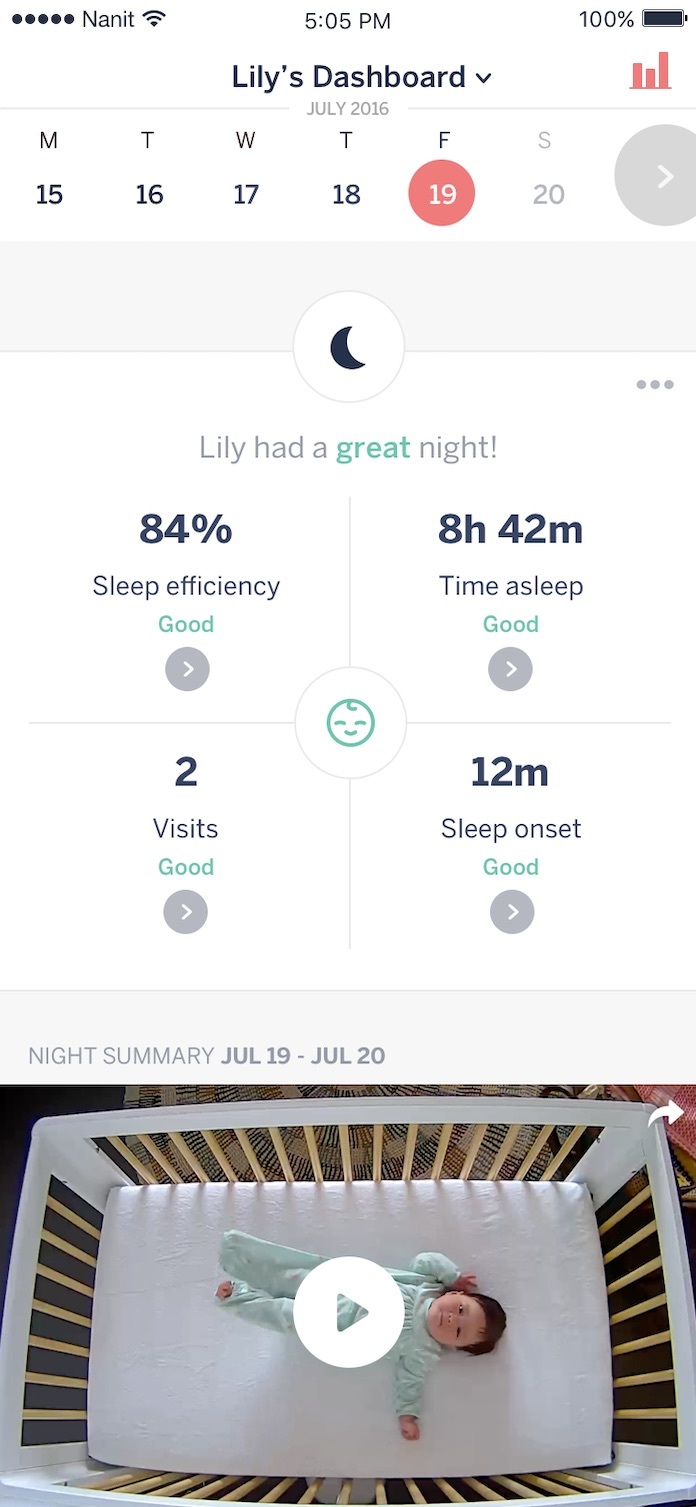The height and width of the screenshot is (1507, 696).
Task: Tap the battery indicator in status bar
Action: pos(664,19)
